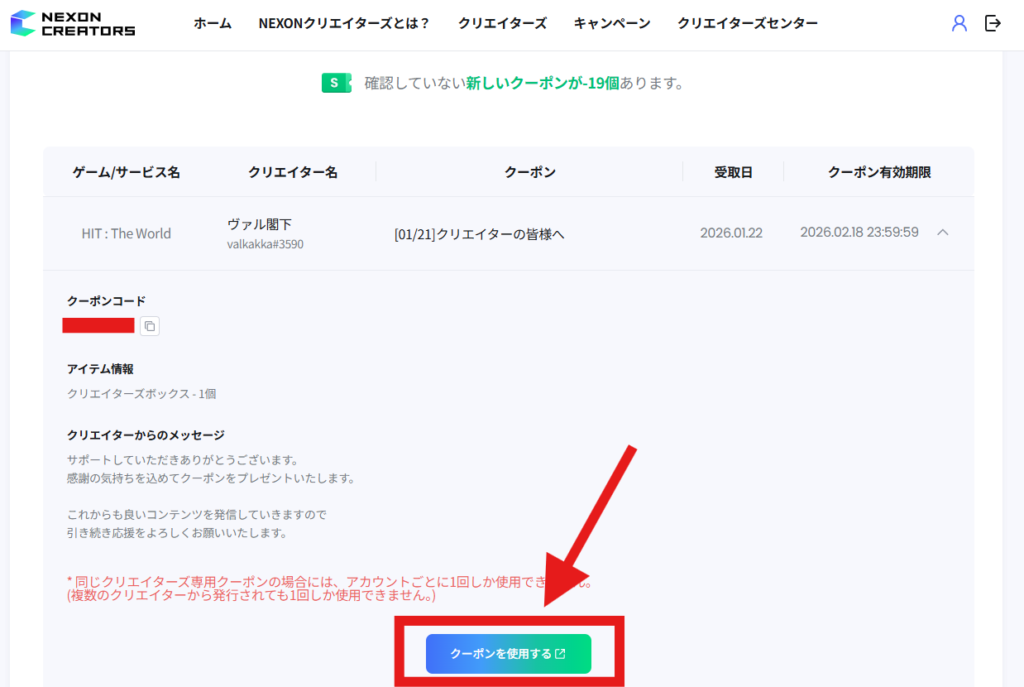Click the 受取日 column header
Screen dimensions: 1024x687
click(x=733, y=172)
